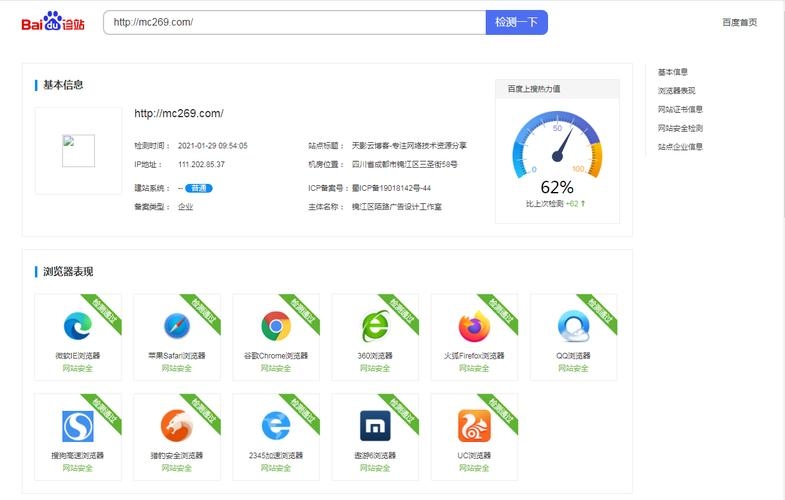Select the Liebao secure browser icon
785x500 pixels.
(177, 426)
